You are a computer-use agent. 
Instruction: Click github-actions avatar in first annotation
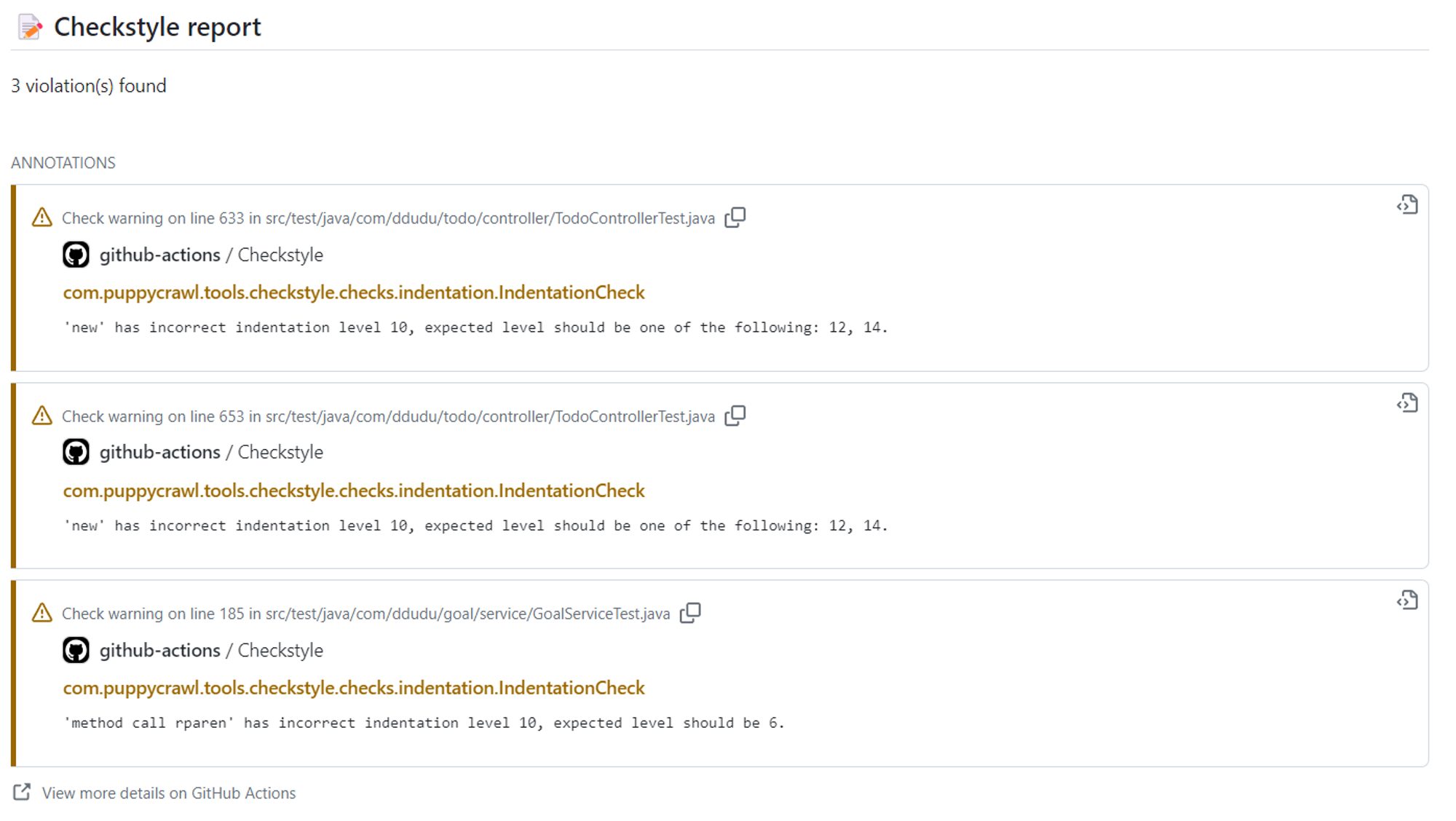(x=76, y=255)
